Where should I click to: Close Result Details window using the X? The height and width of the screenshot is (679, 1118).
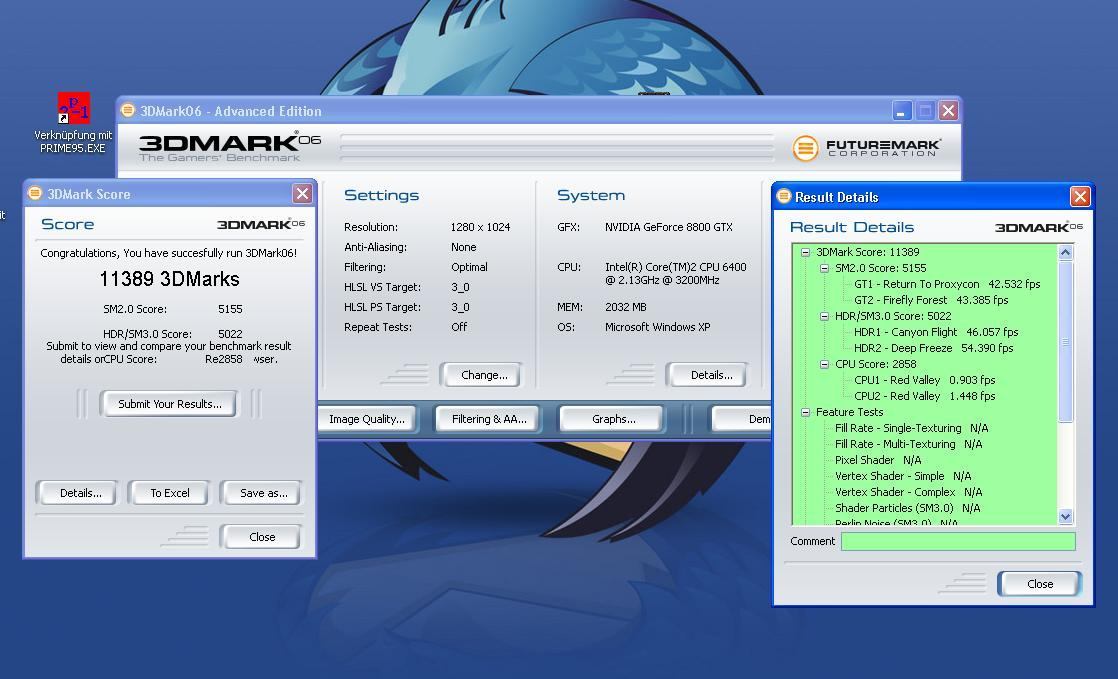coord(1080,196)
